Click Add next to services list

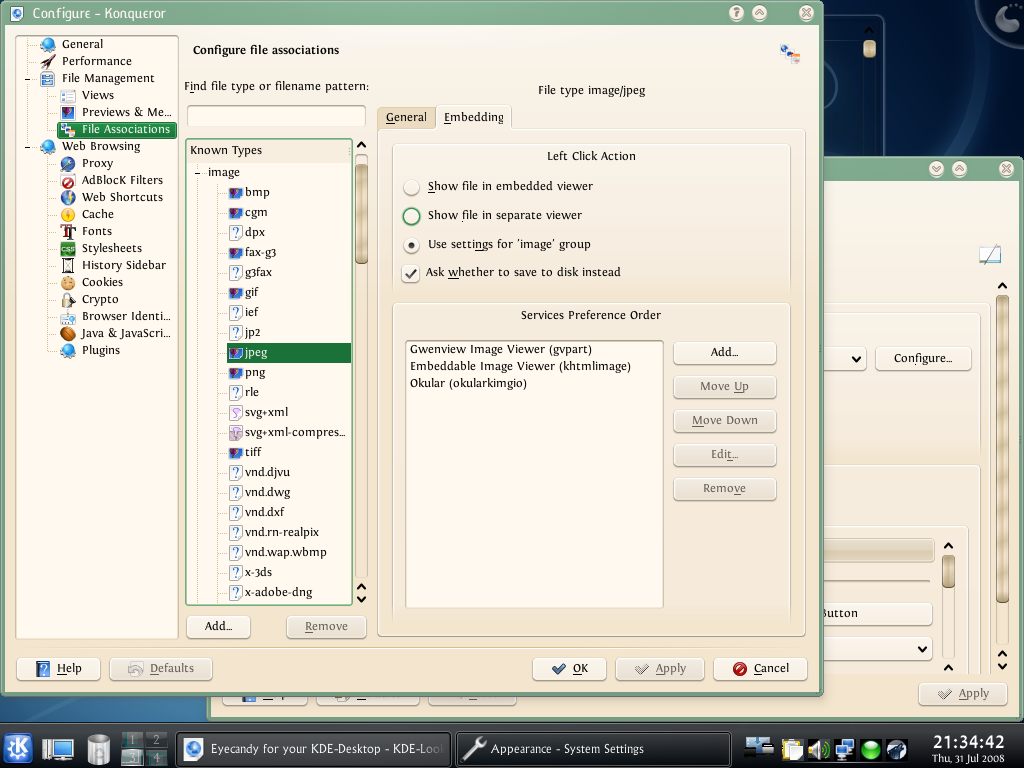[724, 353]
